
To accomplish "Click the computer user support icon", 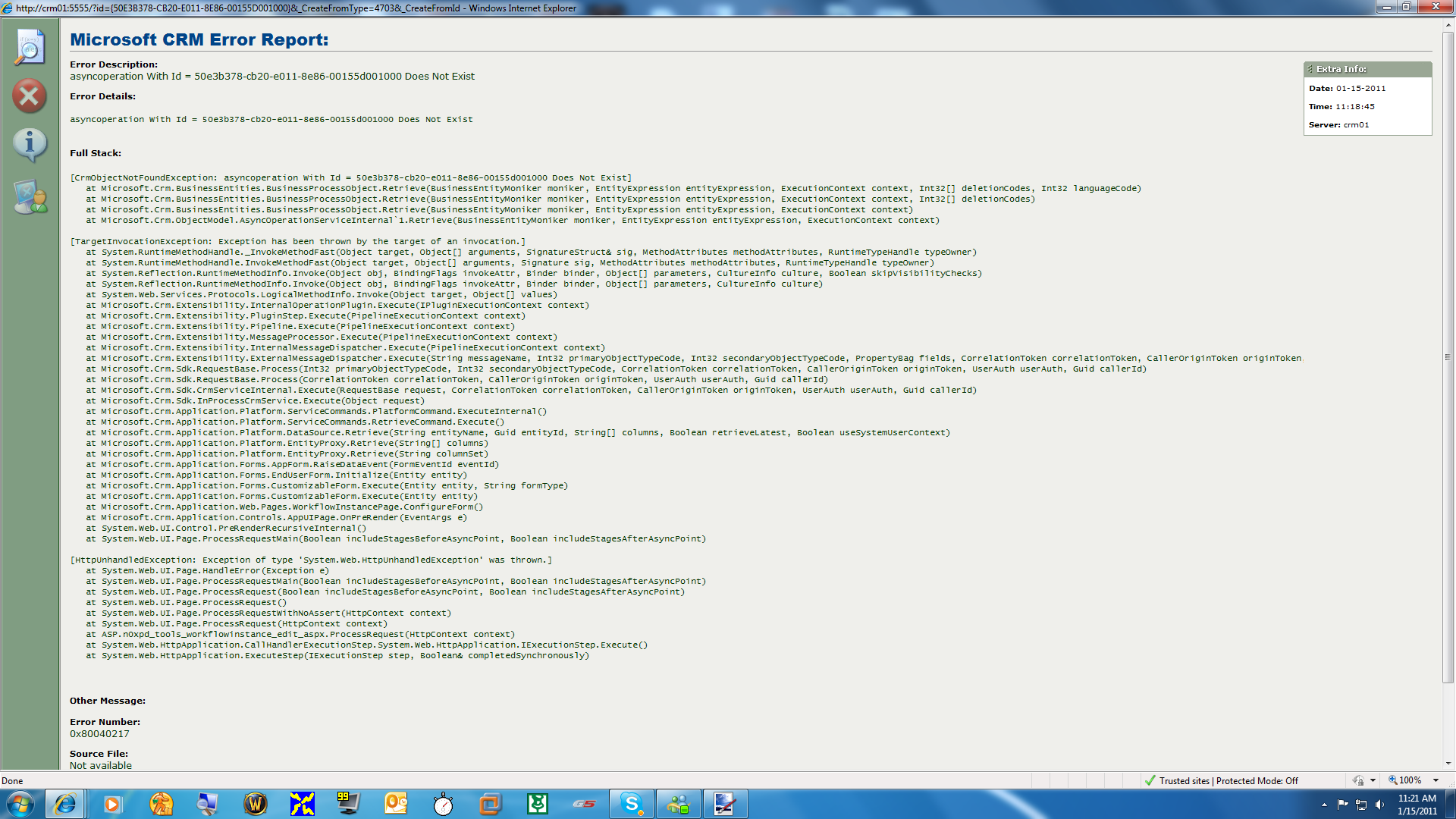I will click(30, 197).
